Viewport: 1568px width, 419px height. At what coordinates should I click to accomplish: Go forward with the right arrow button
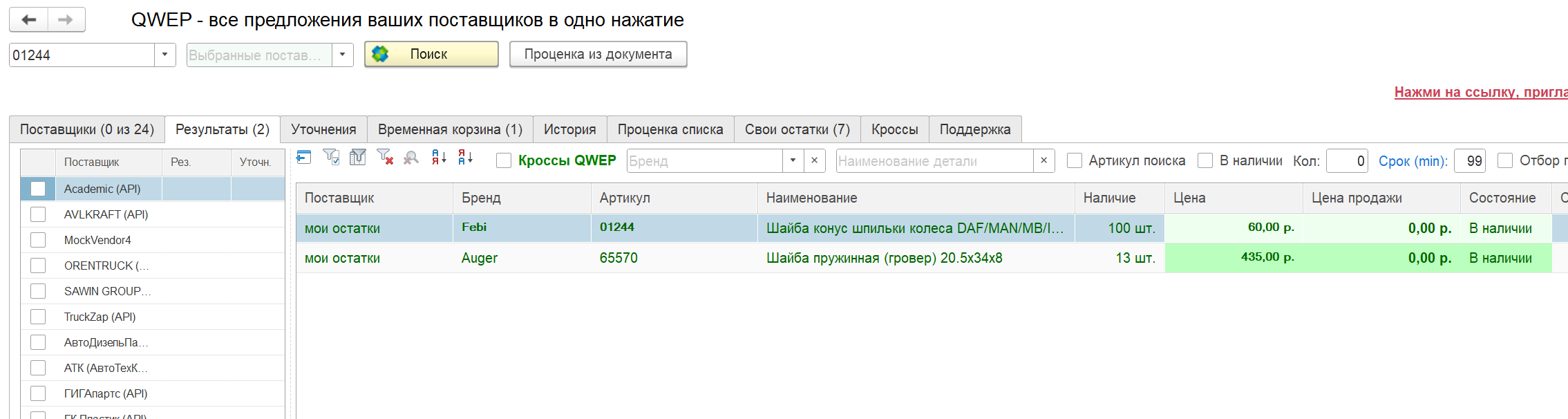point(66,19)
